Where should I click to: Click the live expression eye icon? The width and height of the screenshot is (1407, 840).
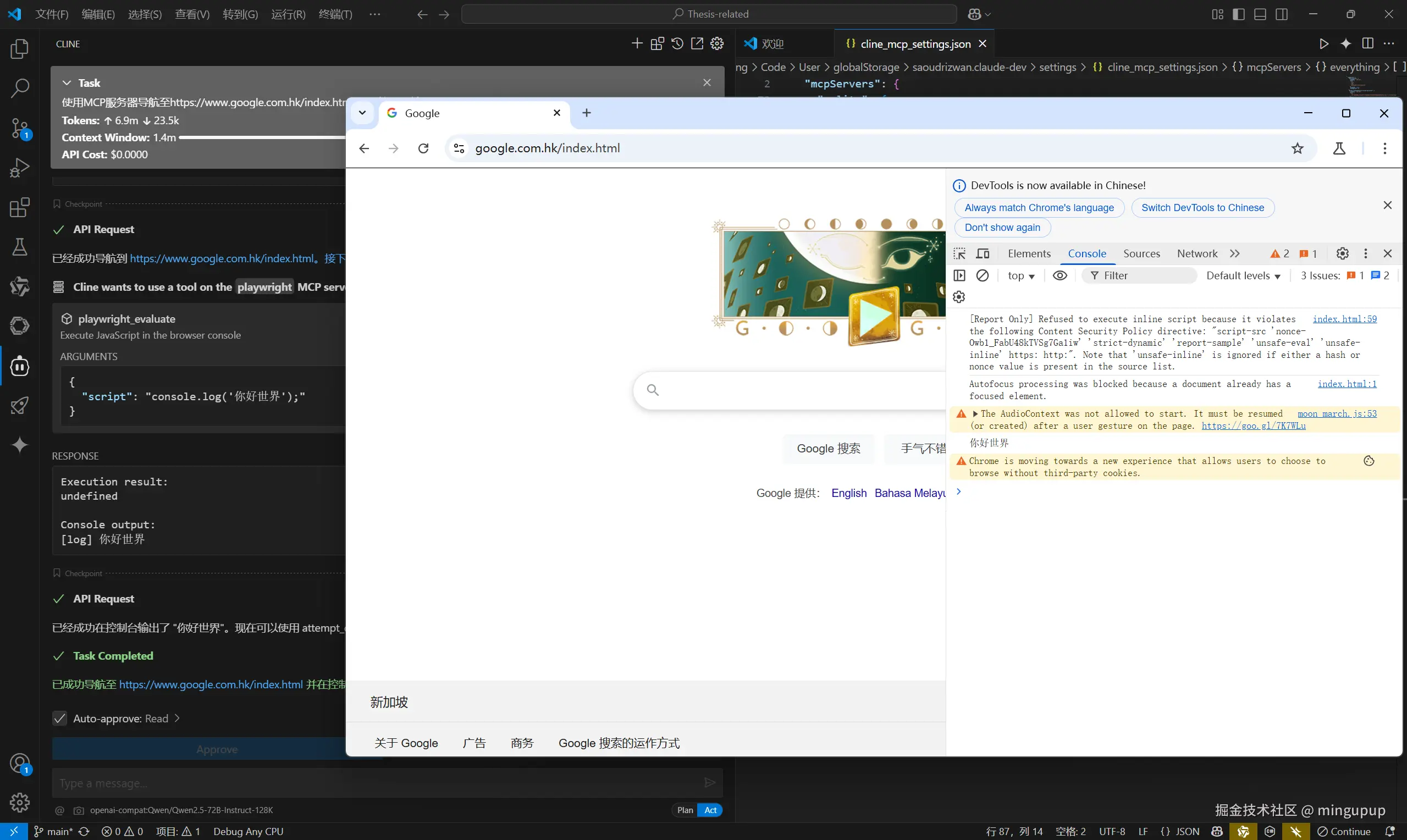pos(1060,275)
